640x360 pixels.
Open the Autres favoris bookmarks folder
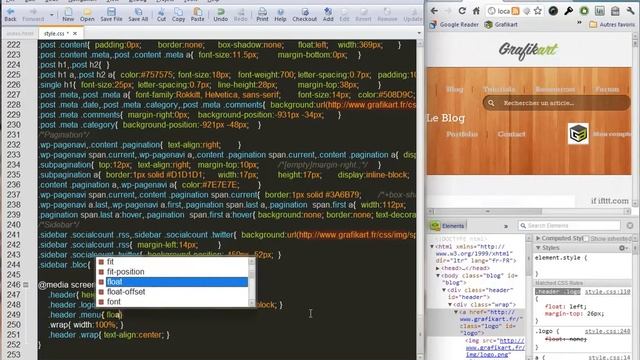point(612,24)
